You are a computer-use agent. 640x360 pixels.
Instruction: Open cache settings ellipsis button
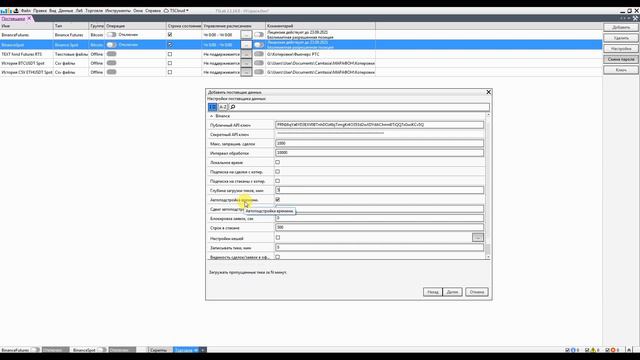(x=478, y=238)
